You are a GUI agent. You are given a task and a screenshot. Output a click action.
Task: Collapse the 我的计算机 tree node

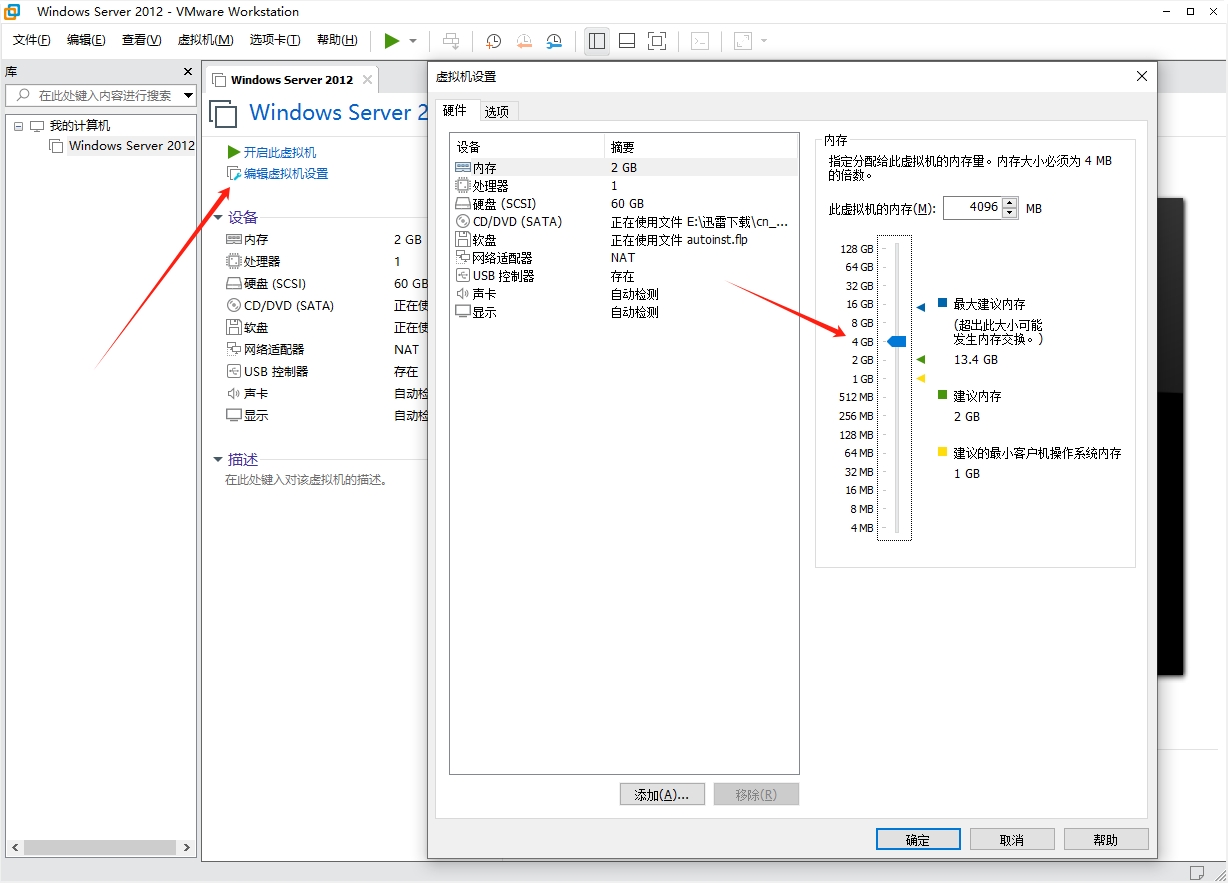tap(18, 126)
